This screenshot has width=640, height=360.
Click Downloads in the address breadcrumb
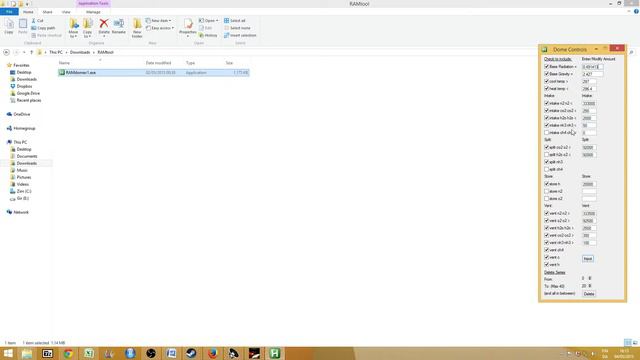[80, 52]
